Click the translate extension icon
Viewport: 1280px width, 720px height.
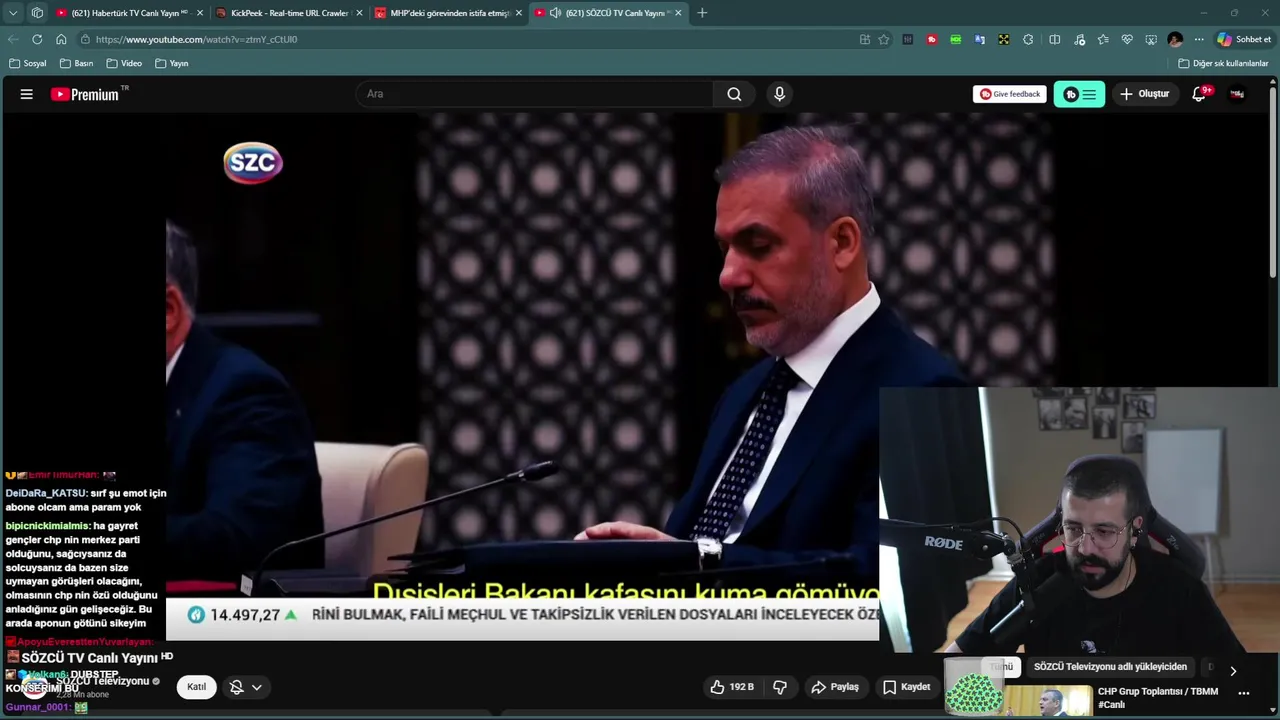point(980,39)
